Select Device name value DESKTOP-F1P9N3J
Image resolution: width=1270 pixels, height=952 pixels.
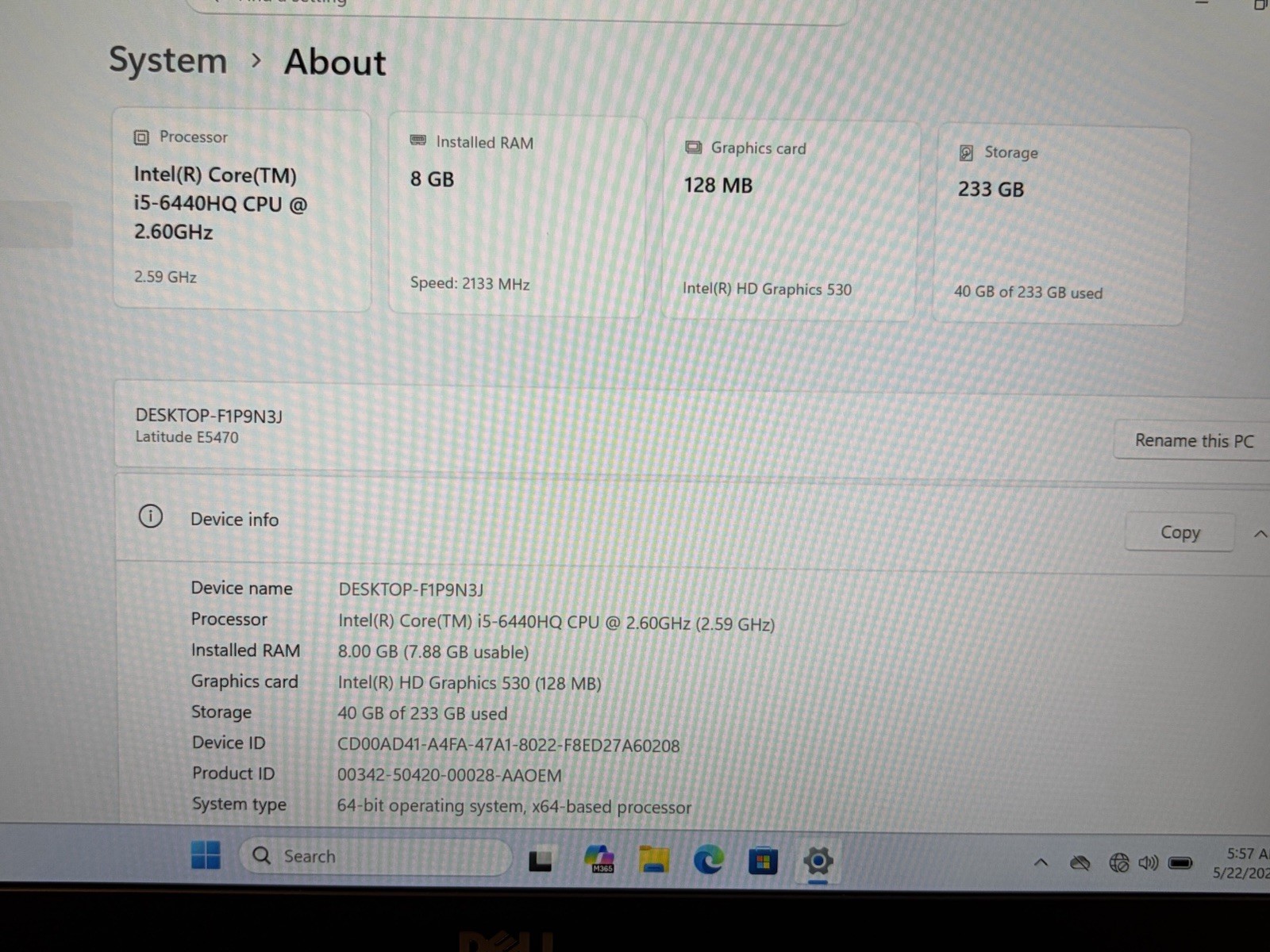point(411,589)
